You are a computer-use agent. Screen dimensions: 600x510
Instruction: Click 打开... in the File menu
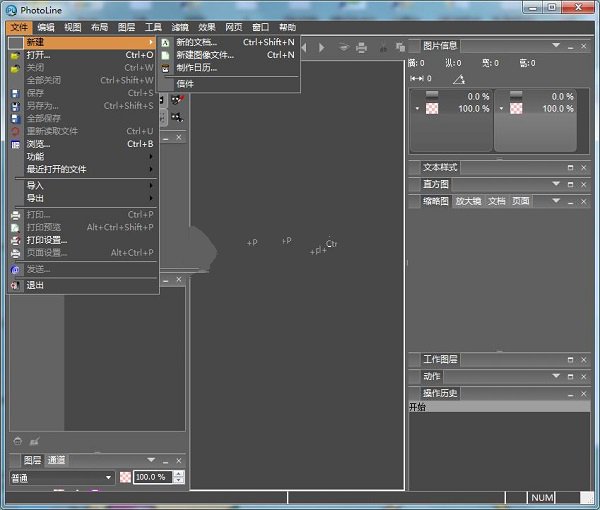click(x=83, y=55)
